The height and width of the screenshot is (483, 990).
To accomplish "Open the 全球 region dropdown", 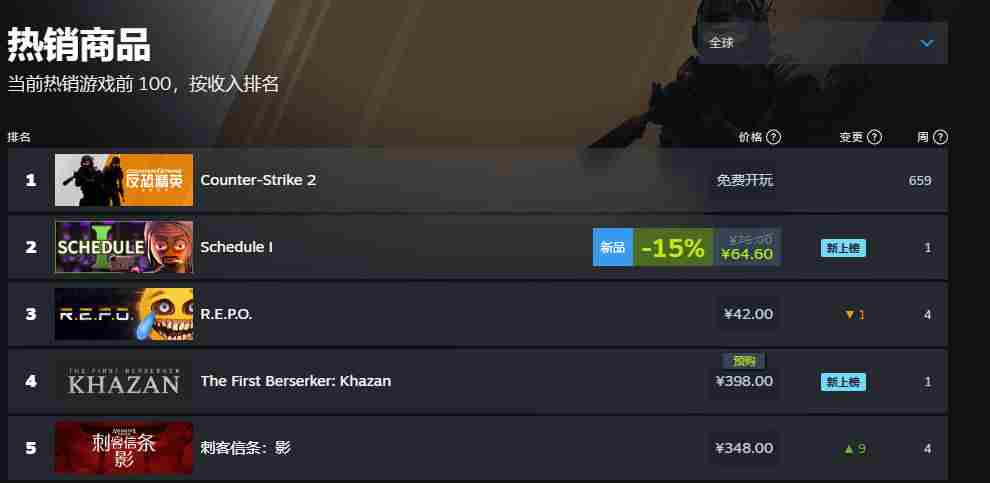I will pyautogui.click(x=821, y=43).
